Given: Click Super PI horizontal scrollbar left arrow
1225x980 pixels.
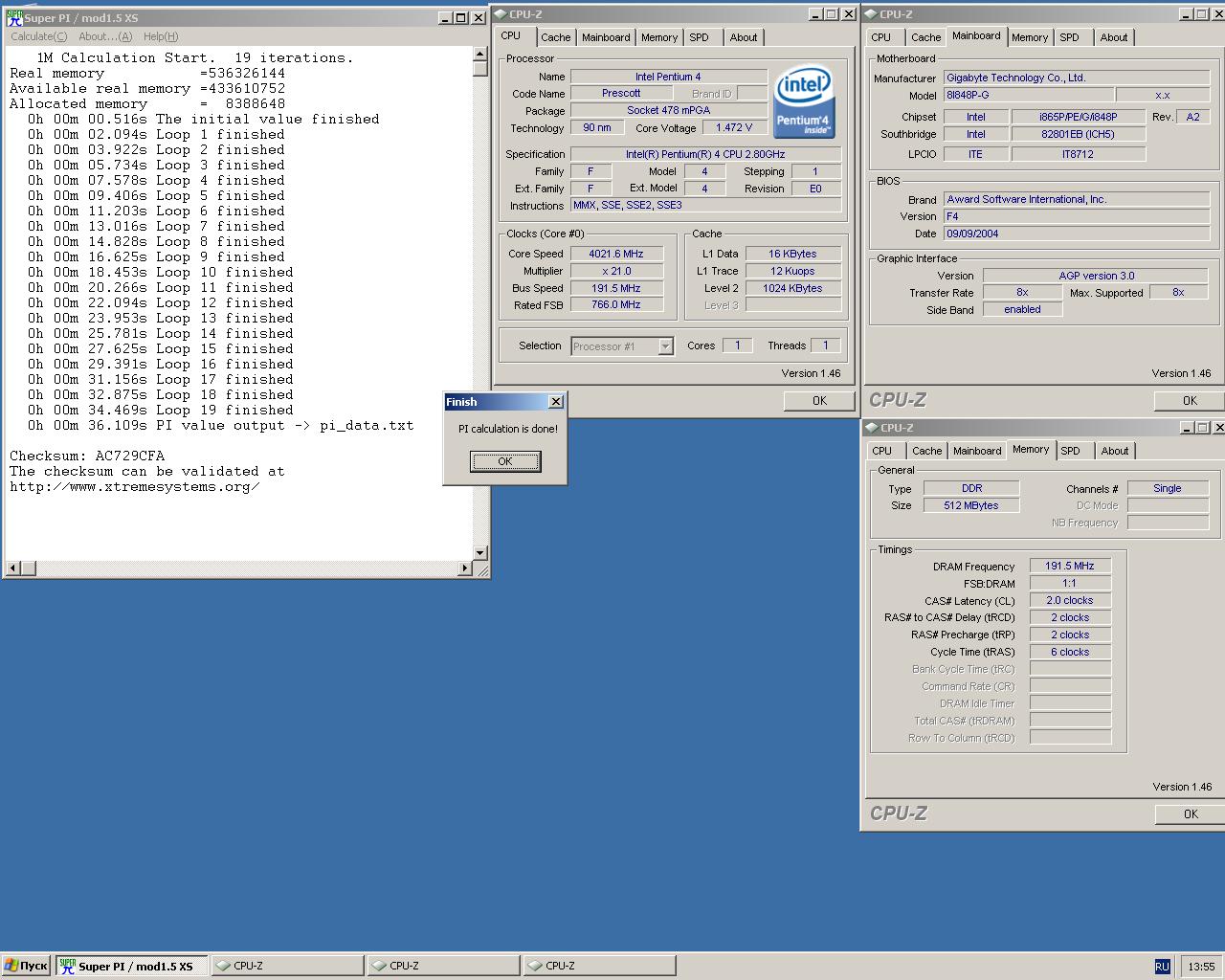Looking at the screenshot, I should point(12,568).
